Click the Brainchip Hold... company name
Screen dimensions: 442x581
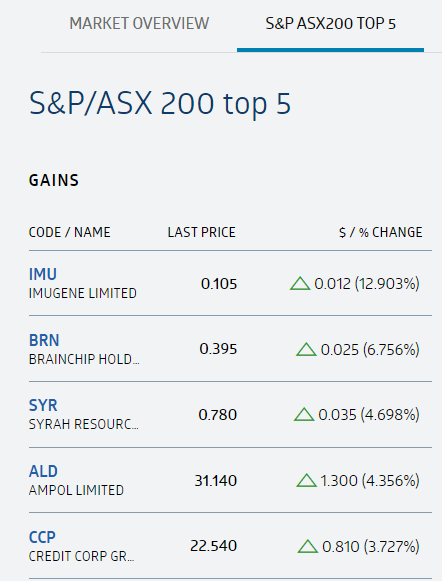[84, 359]
